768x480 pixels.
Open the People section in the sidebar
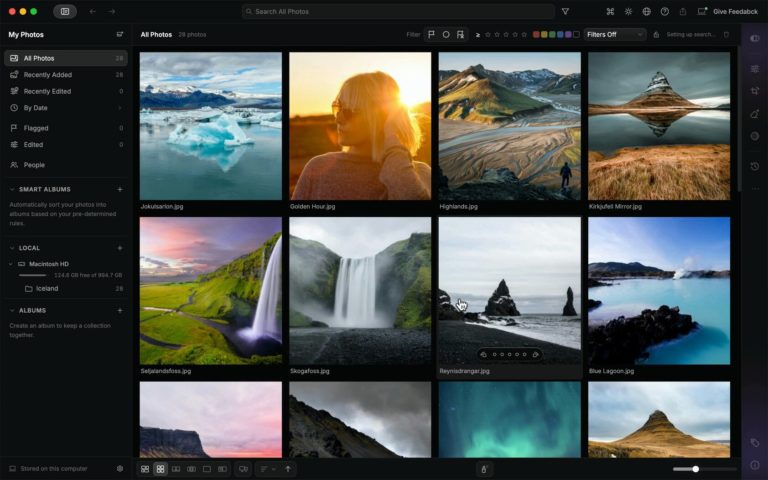click(66, 165)
